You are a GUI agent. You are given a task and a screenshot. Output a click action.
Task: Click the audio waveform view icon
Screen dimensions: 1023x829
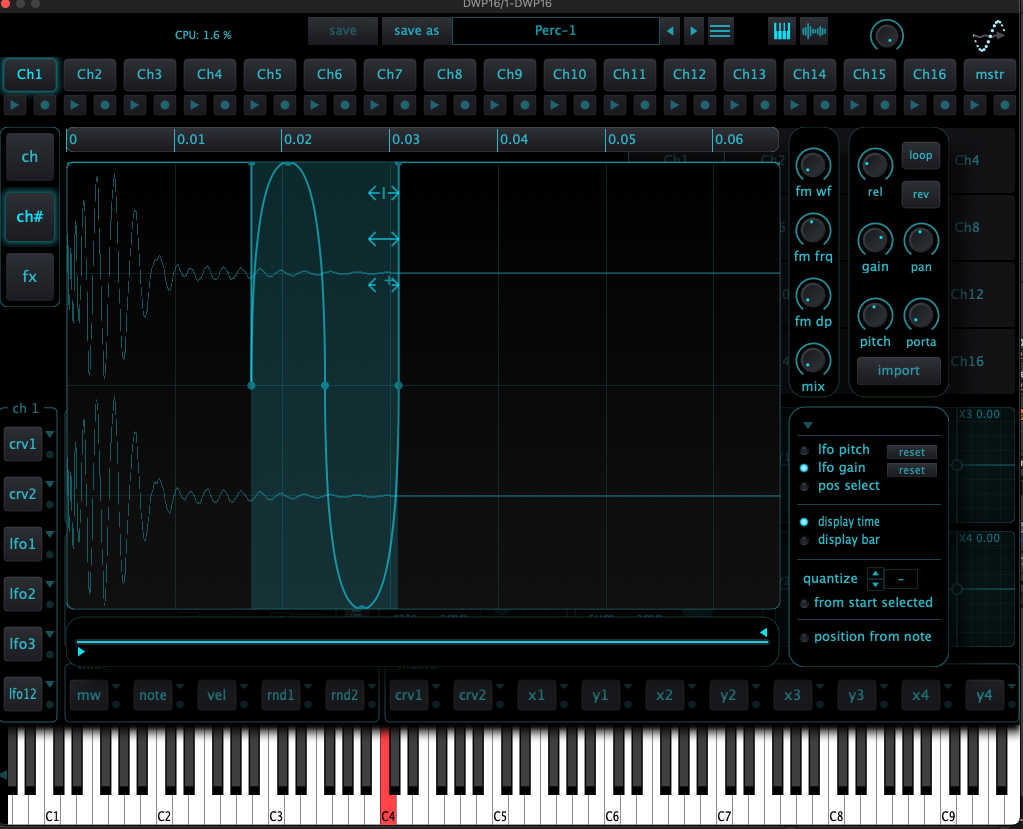pos(815,31)
